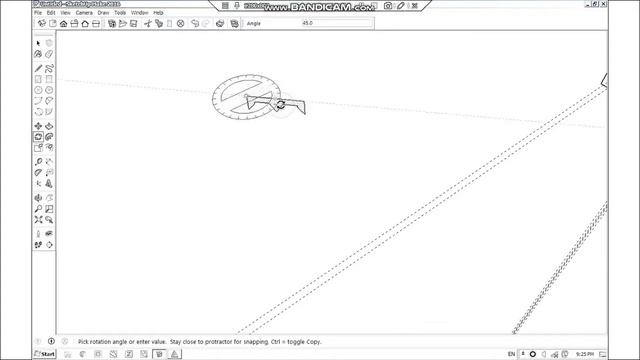The width and height of the screenshot is (640, 360).
Task: Create a new model file
Action: click(112, 24)
